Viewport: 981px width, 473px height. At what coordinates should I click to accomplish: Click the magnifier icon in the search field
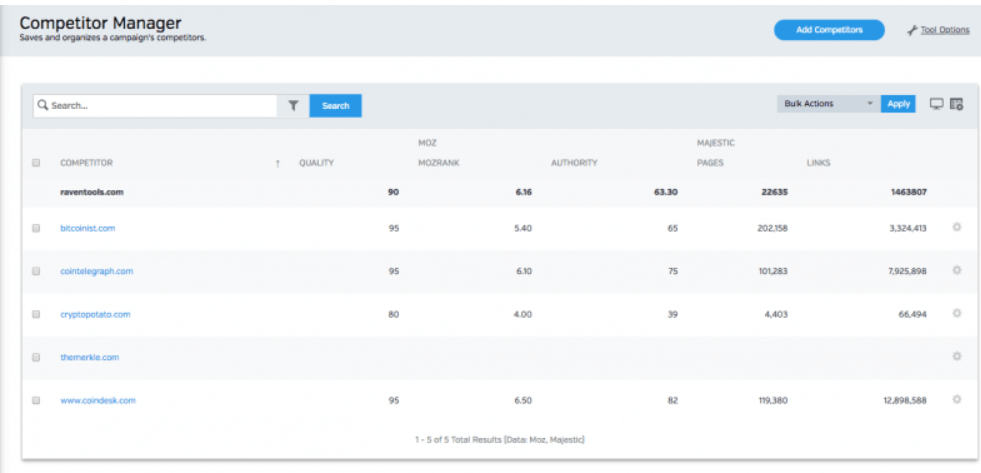click(x=43, y=106)
